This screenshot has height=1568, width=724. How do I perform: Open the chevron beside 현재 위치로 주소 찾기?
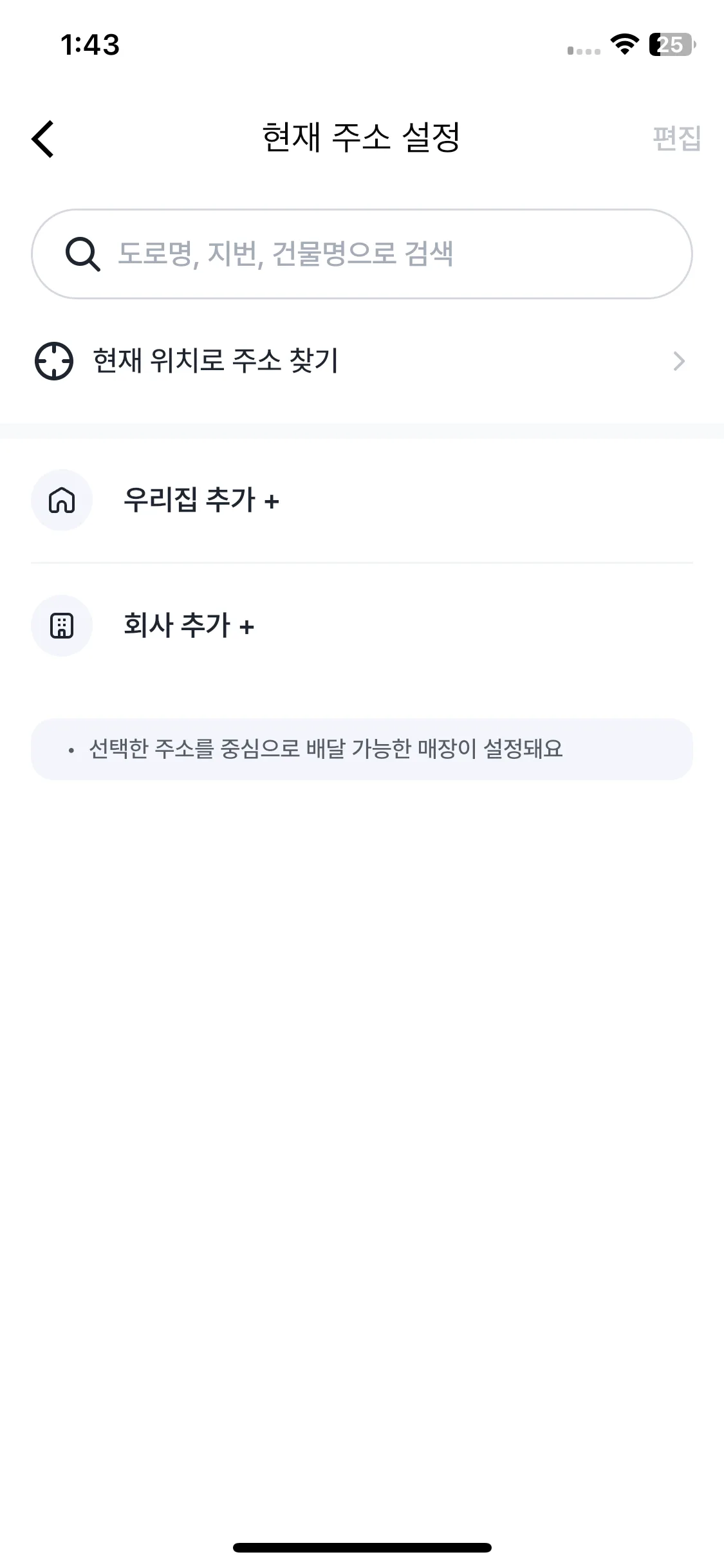pos(678,361)
